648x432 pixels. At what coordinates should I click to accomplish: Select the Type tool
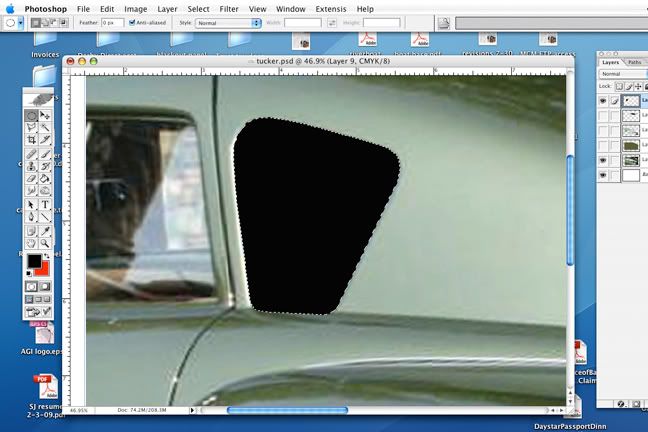(45, 205)
